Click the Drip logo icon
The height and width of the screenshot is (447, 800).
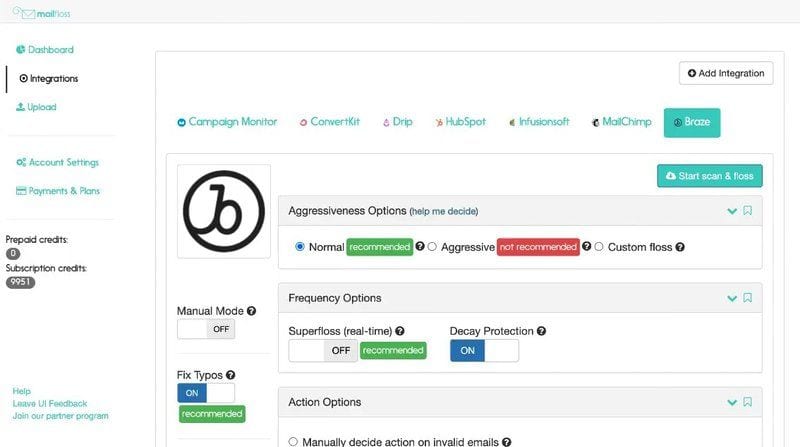[386, 122]
